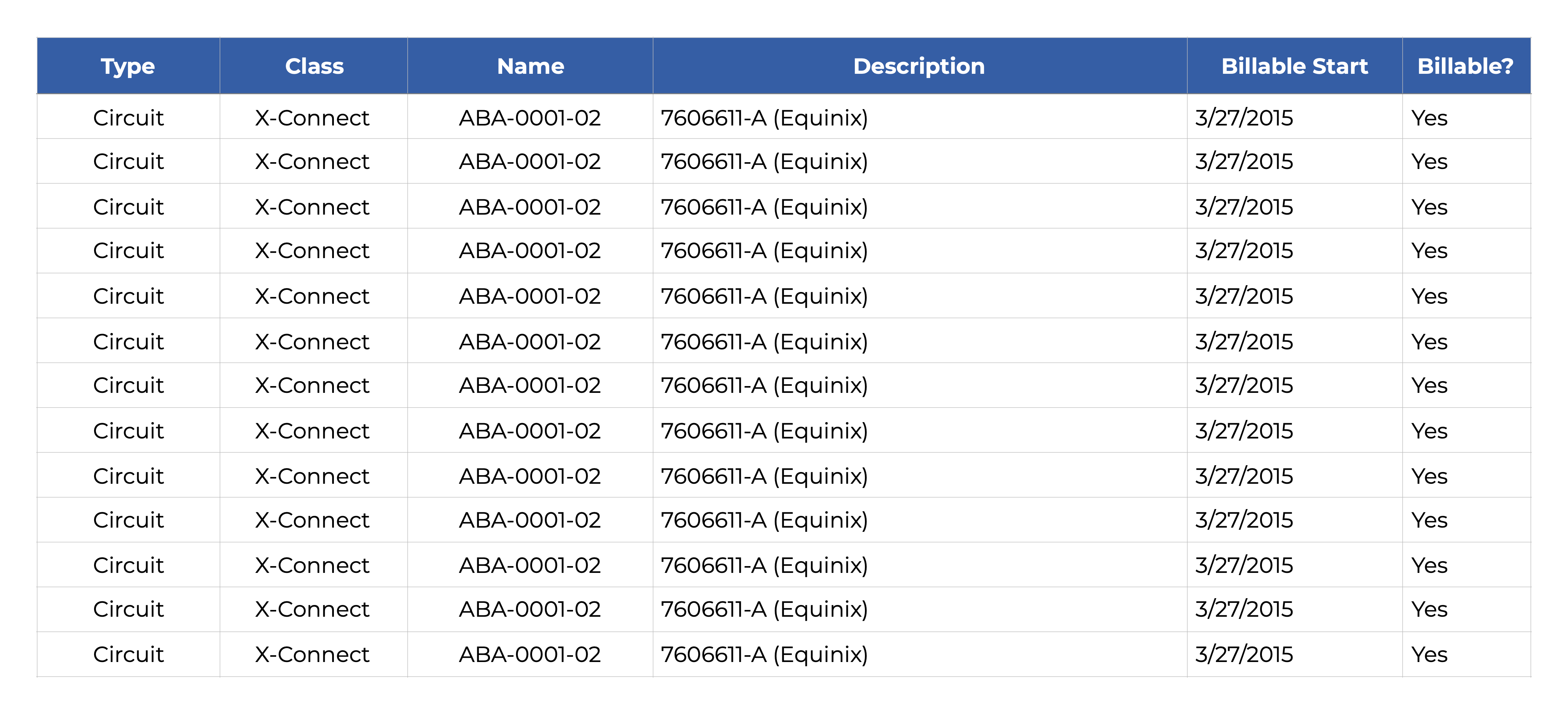Image resolution: width=1568 pixels, height=708 pixels.
Task: Select ABA-0001-02 in the second data row
Action: pyautogui.click(x=530, y=162)
